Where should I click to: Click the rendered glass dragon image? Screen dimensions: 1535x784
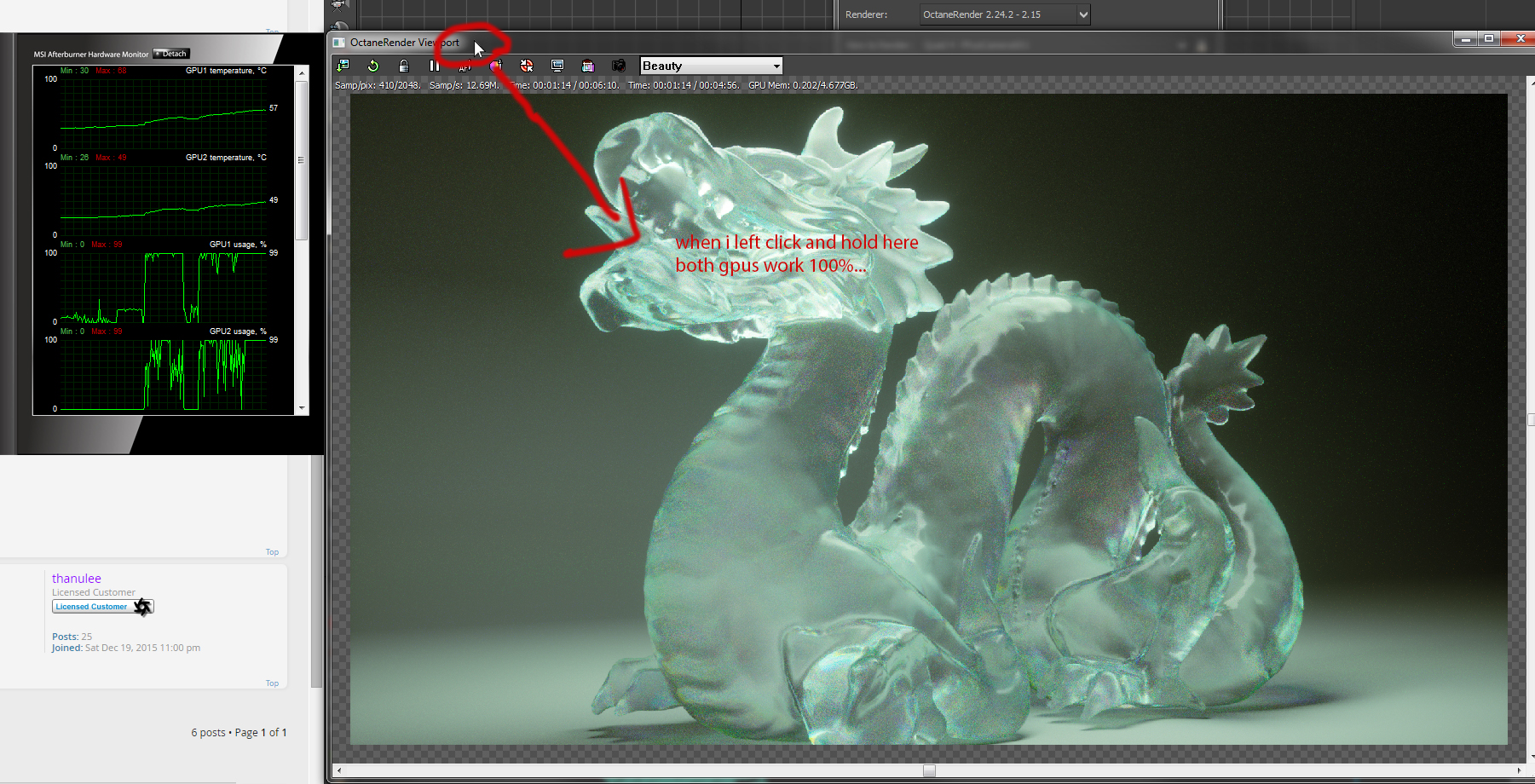coord(928,419)
